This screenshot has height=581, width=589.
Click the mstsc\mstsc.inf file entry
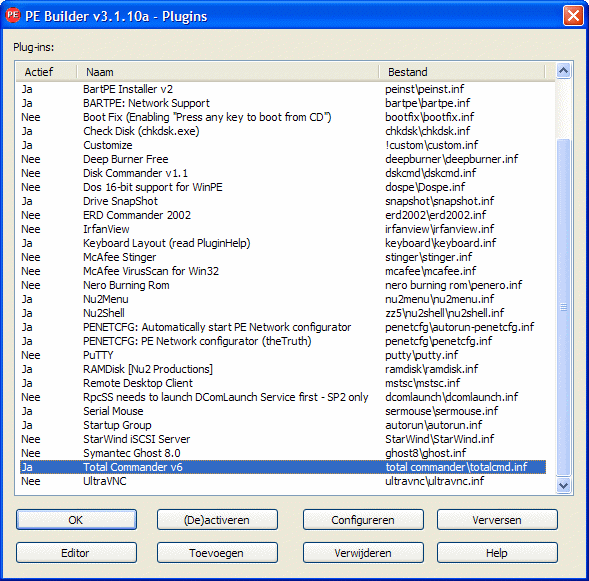point(423,383)
